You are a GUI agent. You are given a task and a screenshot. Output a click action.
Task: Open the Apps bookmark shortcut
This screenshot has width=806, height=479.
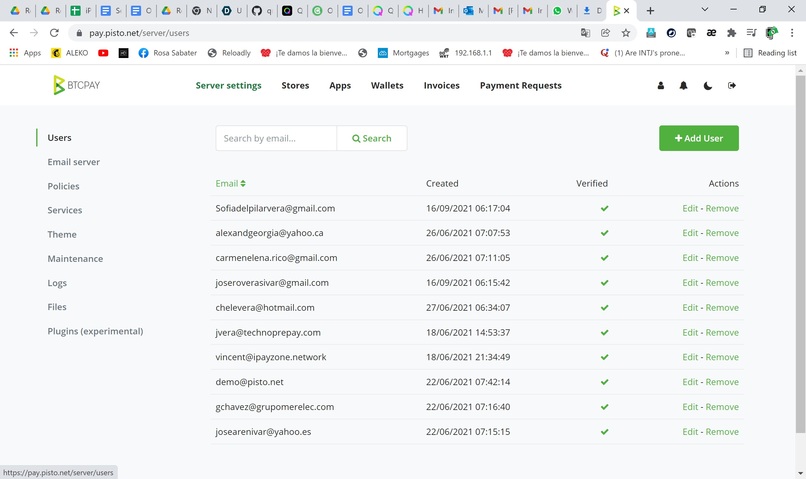(25, 53)
